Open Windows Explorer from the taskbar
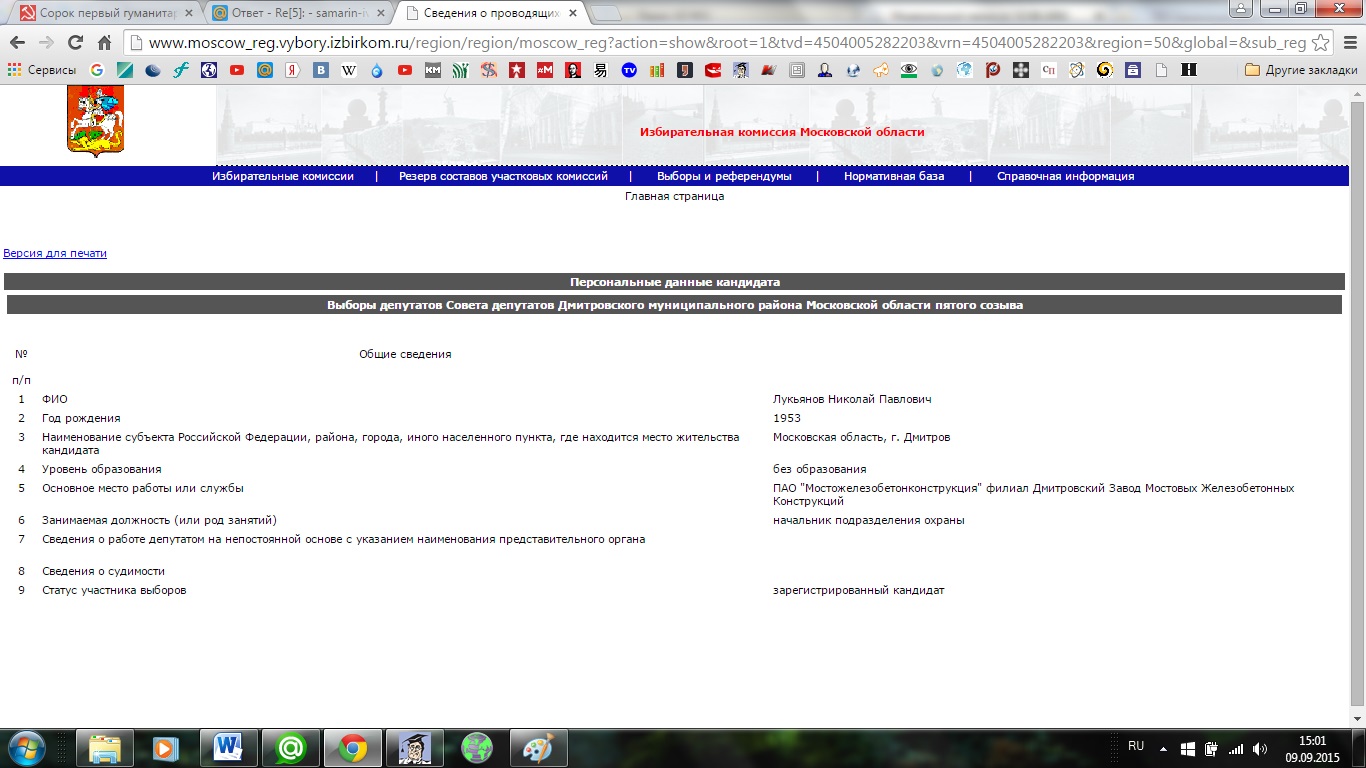Screen dimensions: 1366x768 pyautogui.click(x=104, y=748)
